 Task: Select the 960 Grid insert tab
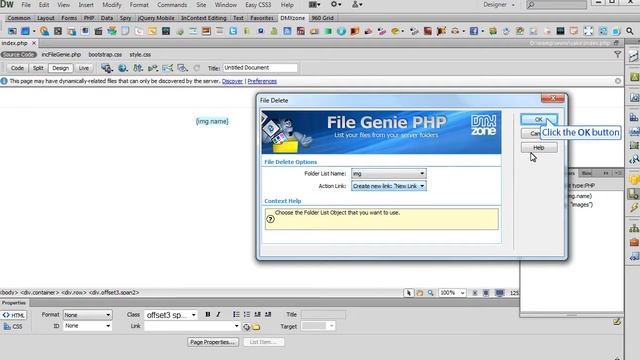point(322,18)
